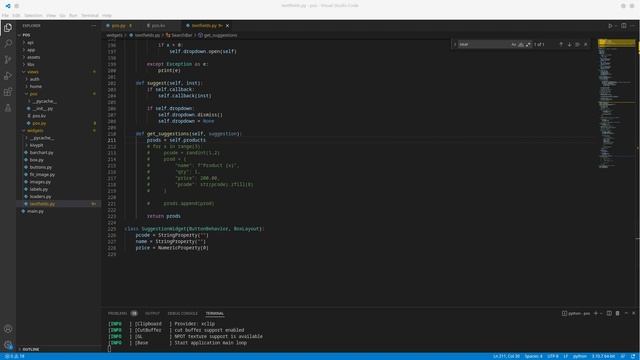Click the minimap code overview
The width and height of the screenshot is (640, 360).
coord(616,104)
